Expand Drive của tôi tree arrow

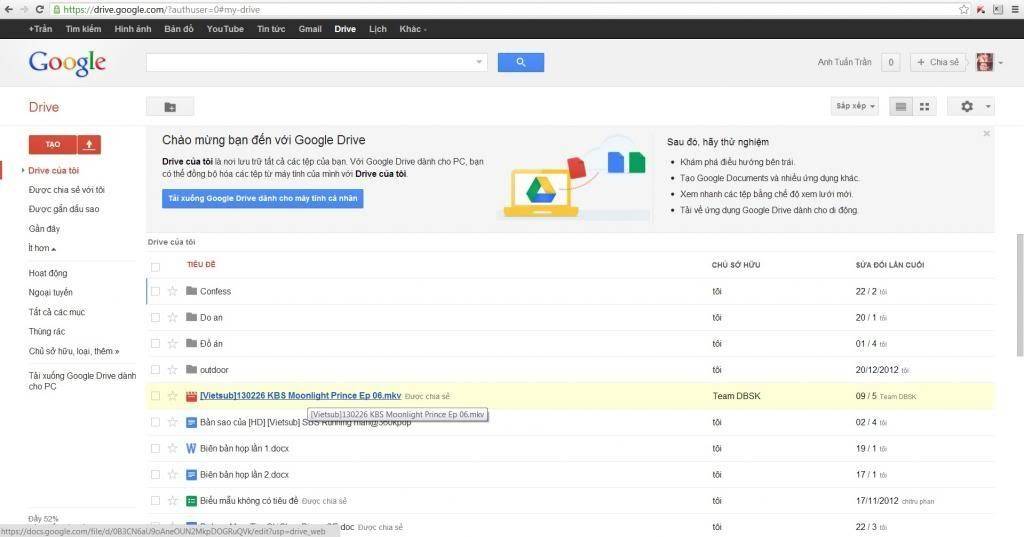pos(24,171)
